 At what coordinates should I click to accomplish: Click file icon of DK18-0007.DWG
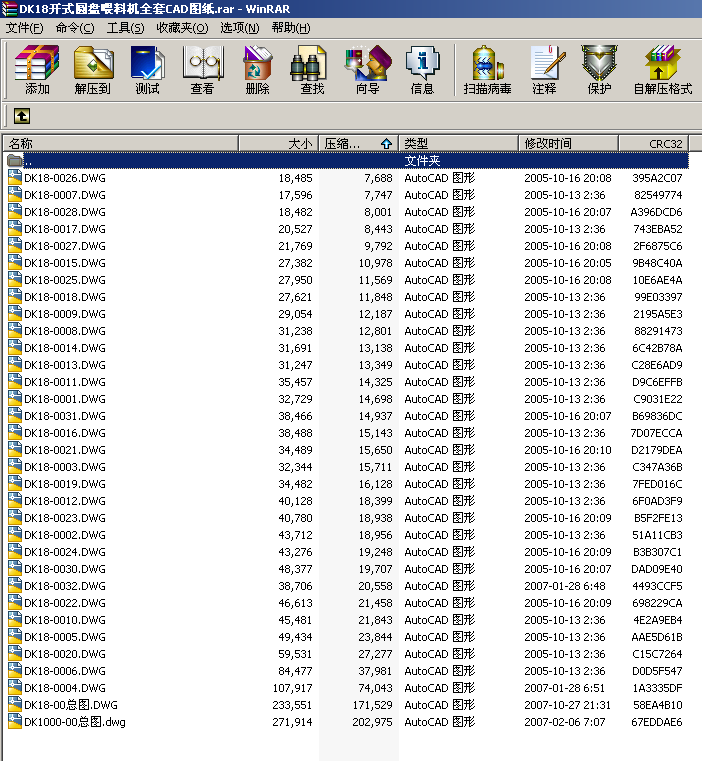point(15,195)
